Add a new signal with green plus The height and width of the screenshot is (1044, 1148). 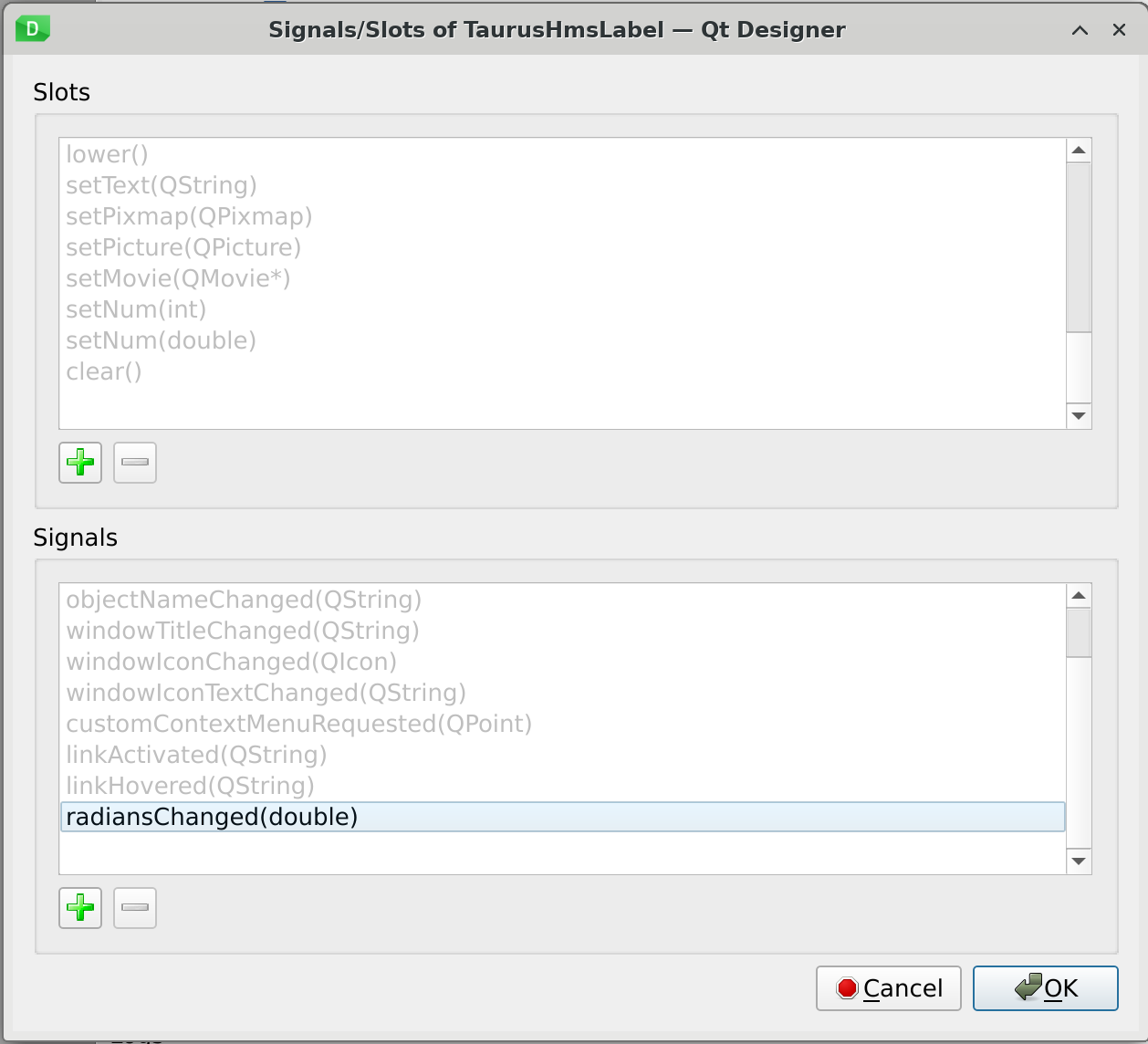80,908
